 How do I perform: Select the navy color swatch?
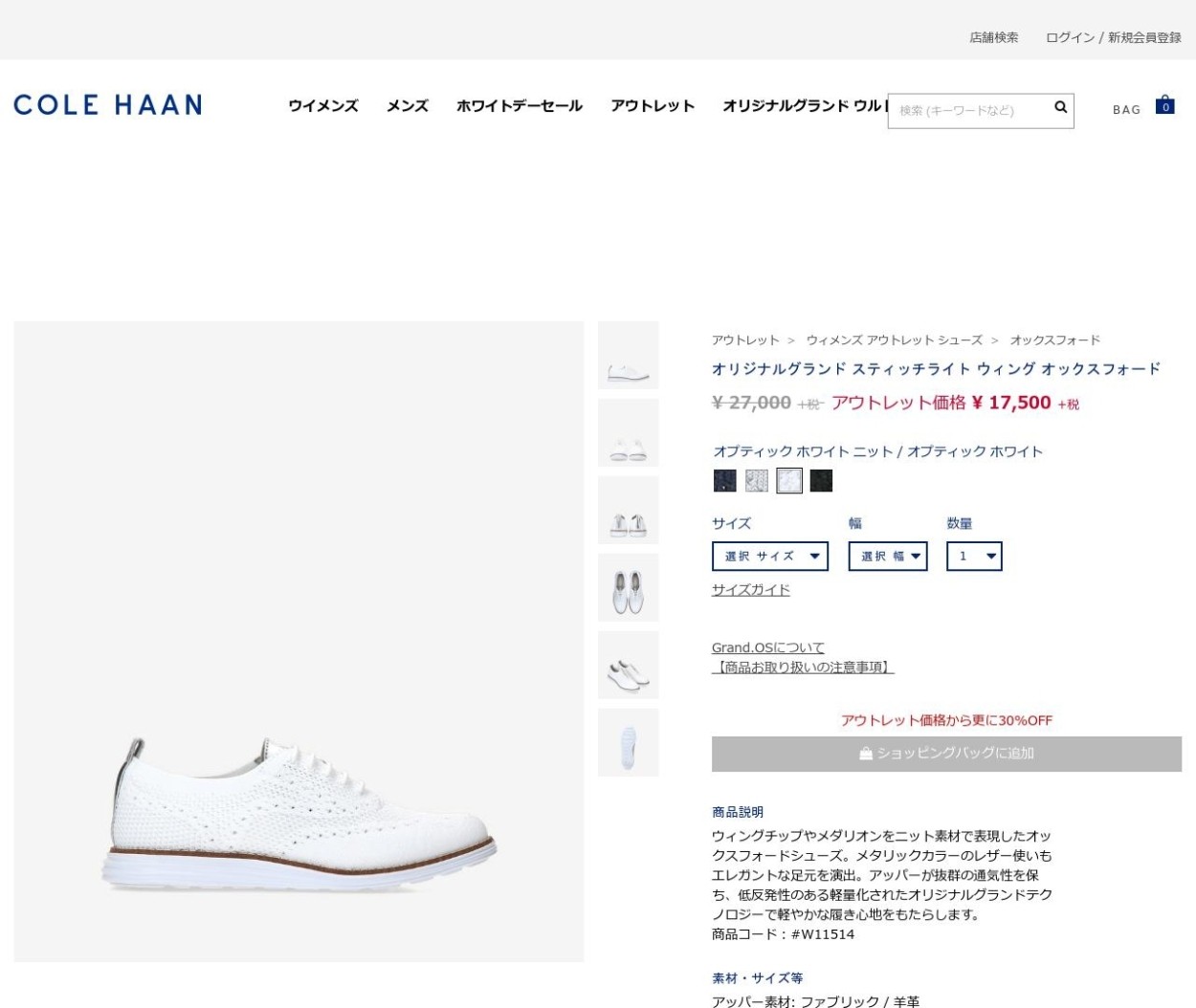point(724,480)
